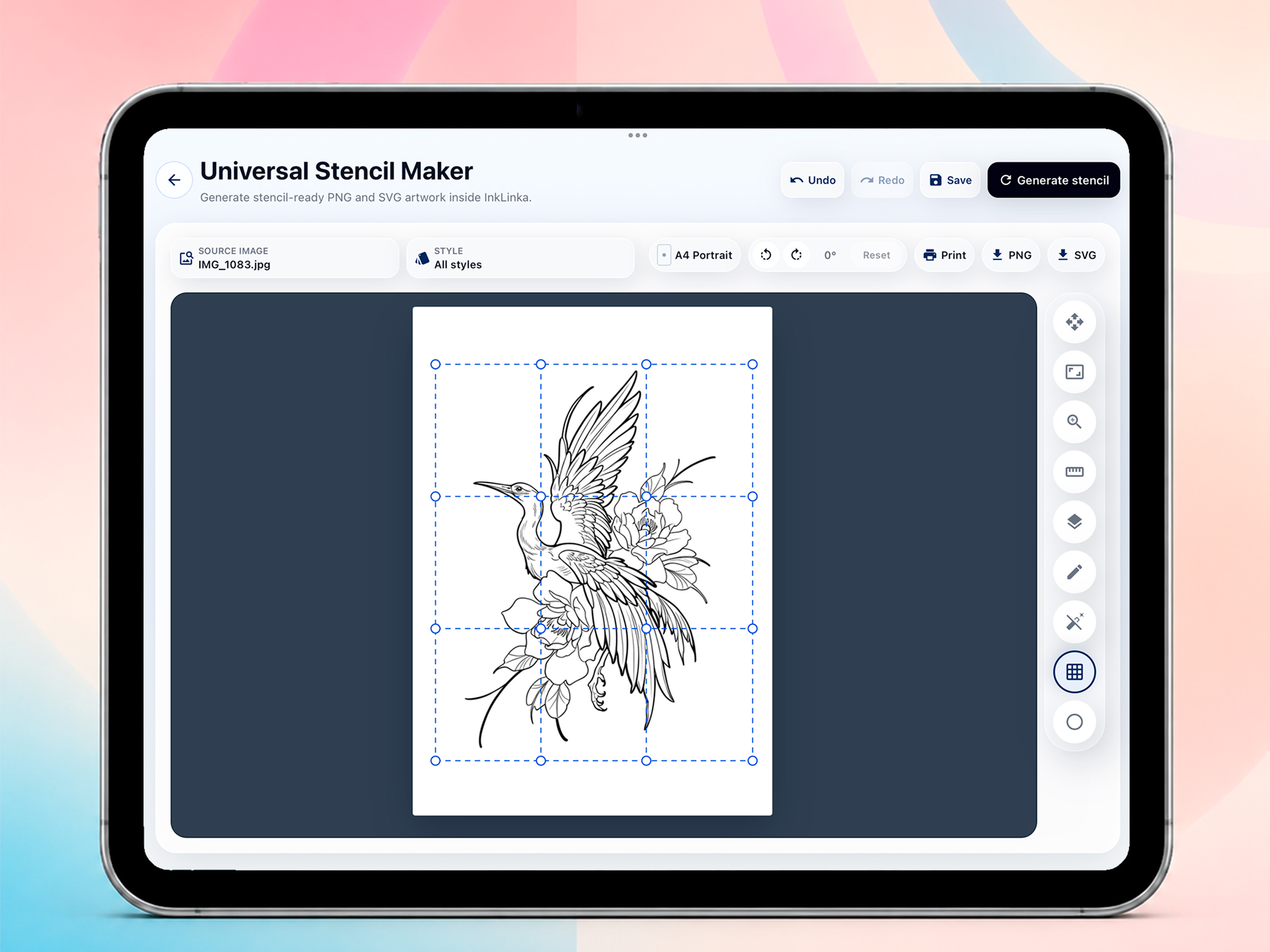Screen dimensions: 1270x952
Task: Click the 0° rotation angle value
Action: (830, 256)
